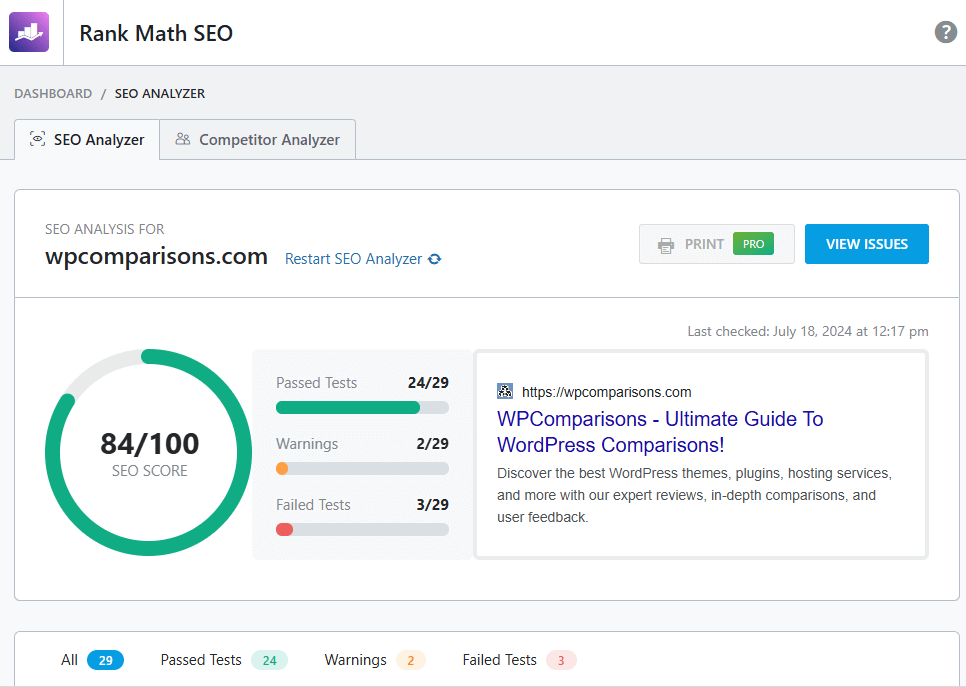The width and height of the screenshot is (966, 687).
Task: Click the Restart SEO Analyzer link
Action: pyautogui.click(x=353, y=259)
